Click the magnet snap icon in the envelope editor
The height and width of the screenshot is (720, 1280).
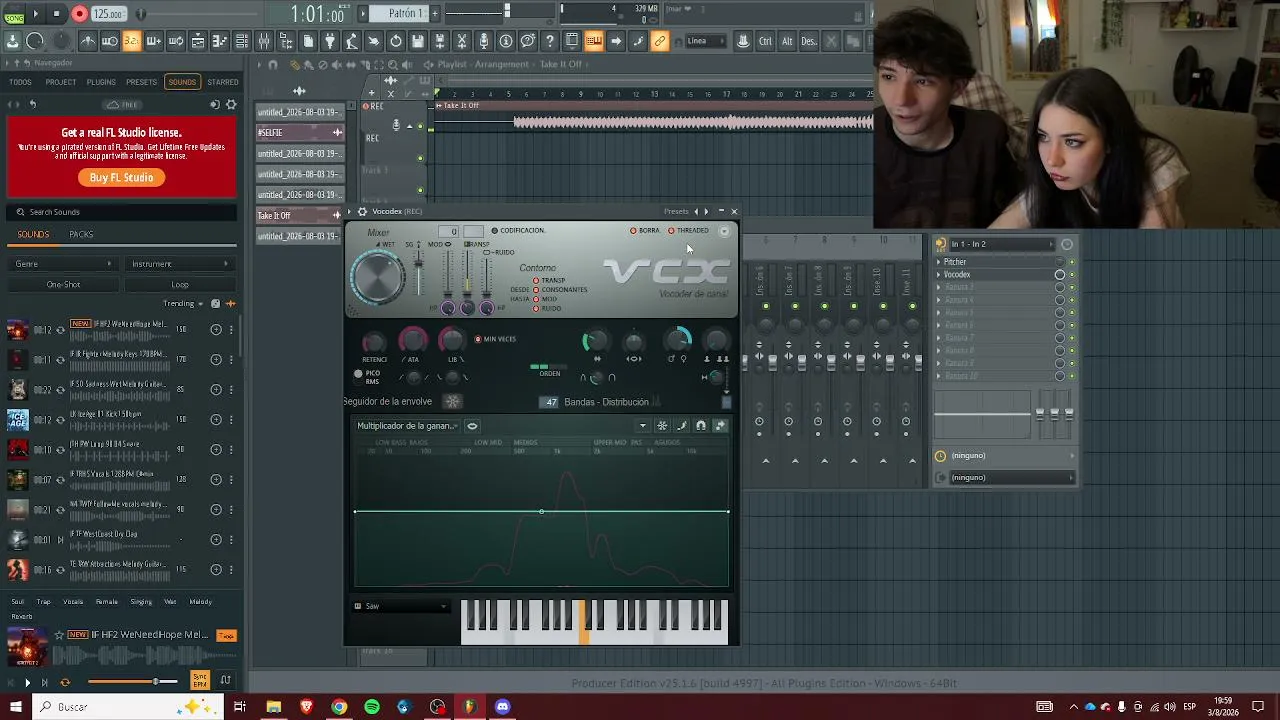[x=701, y=426]
